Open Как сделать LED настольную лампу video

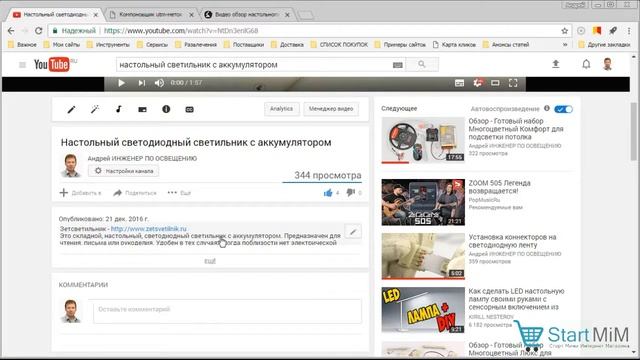(x=516, y=299)
